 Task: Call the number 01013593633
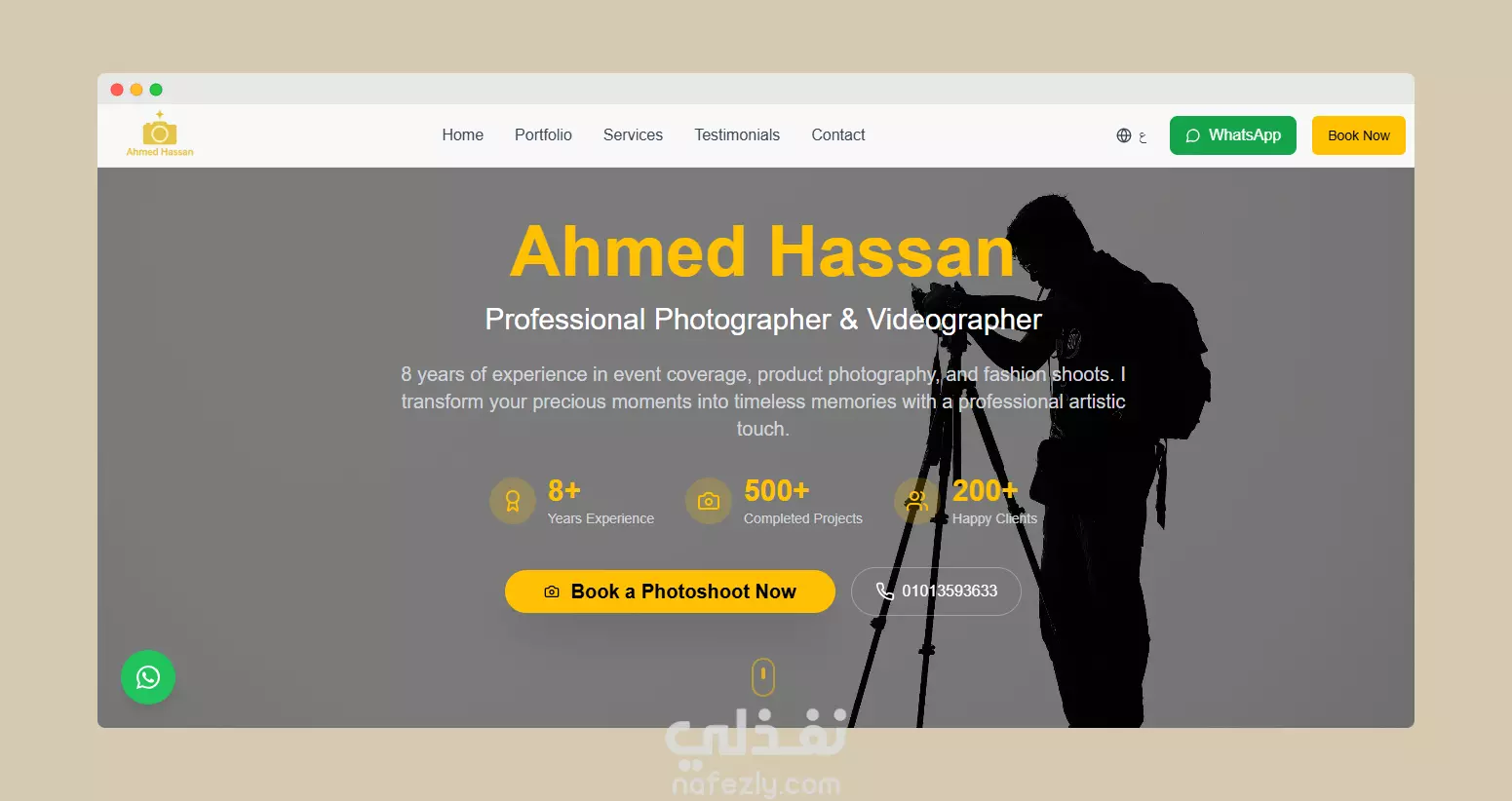936,591
